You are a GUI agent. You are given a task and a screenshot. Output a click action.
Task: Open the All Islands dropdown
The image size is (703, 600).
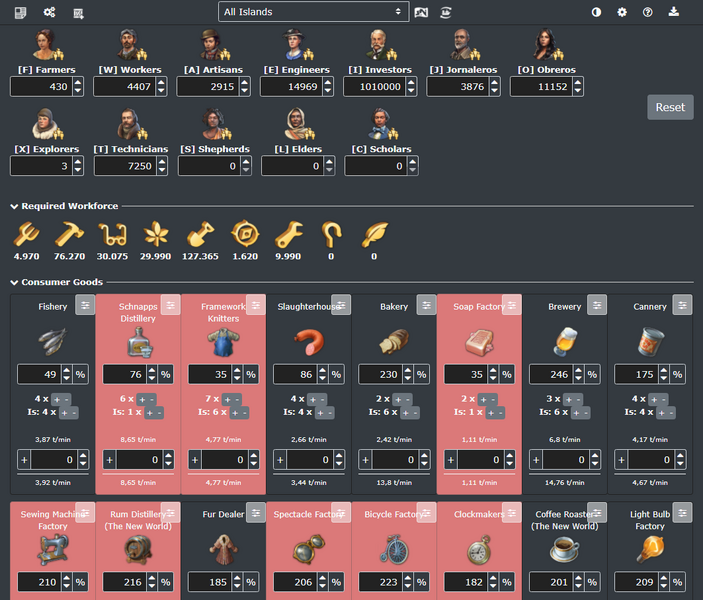[x=313, y=12]
